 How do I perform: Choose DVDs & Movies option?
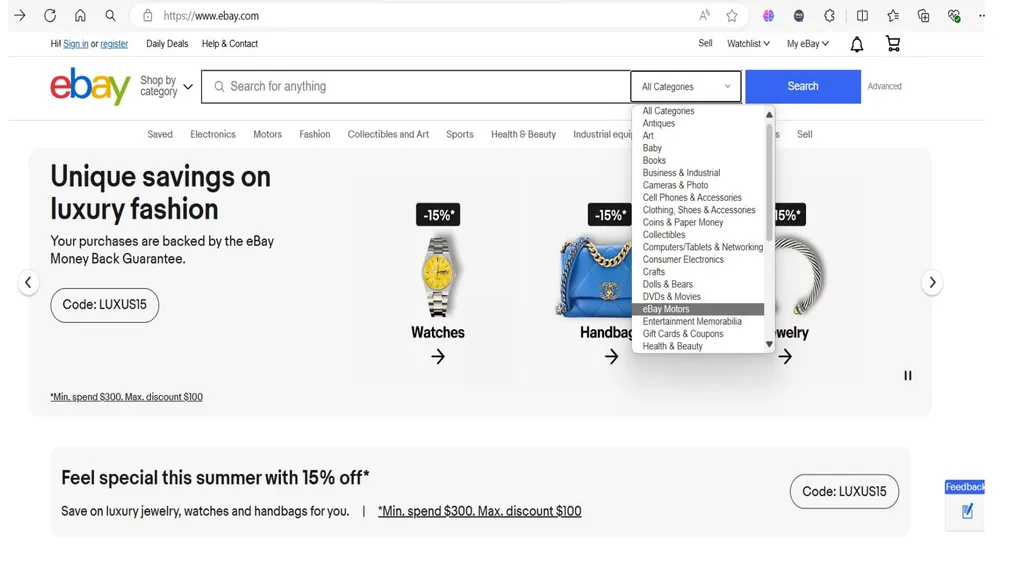671,297
